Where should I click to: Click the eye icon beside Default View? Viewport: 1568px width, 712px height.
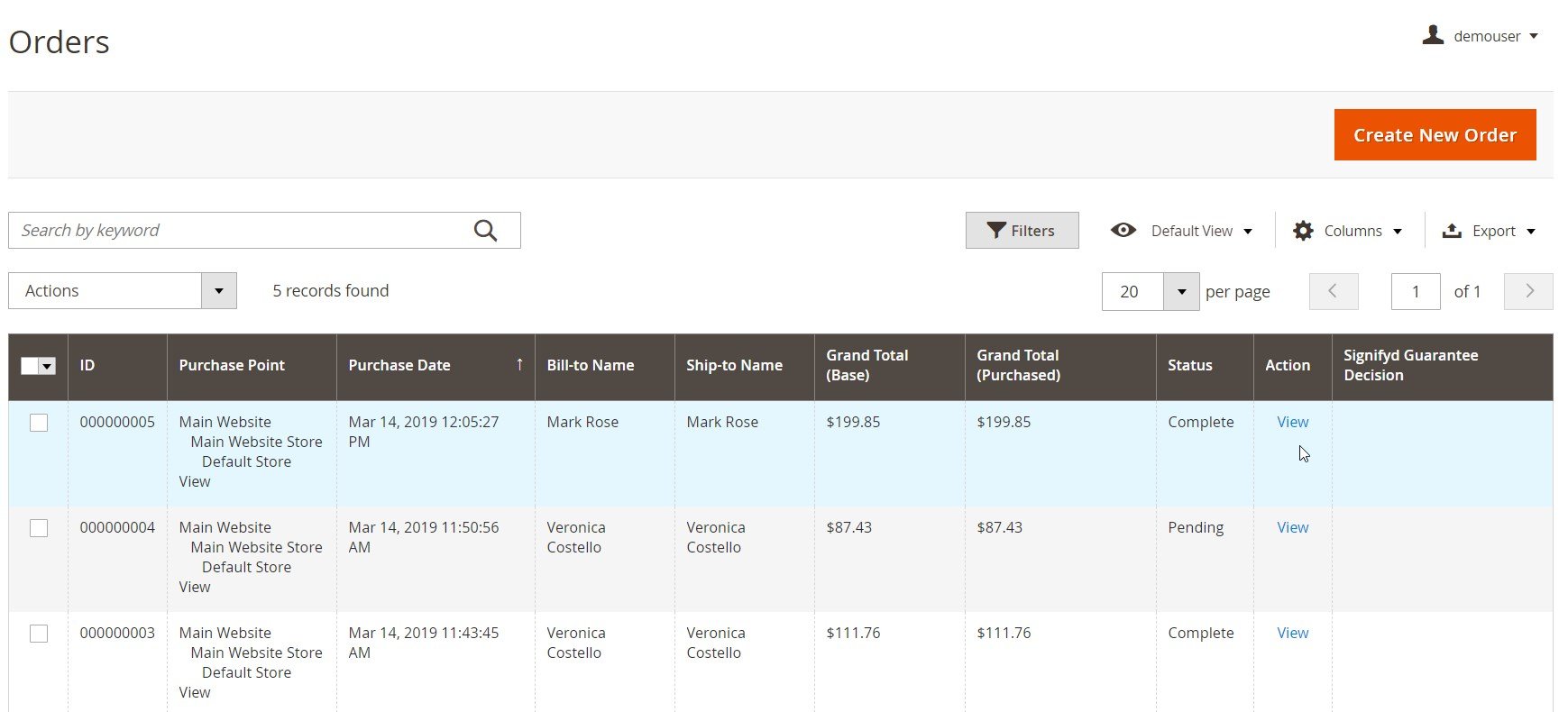coord(1123,230)
